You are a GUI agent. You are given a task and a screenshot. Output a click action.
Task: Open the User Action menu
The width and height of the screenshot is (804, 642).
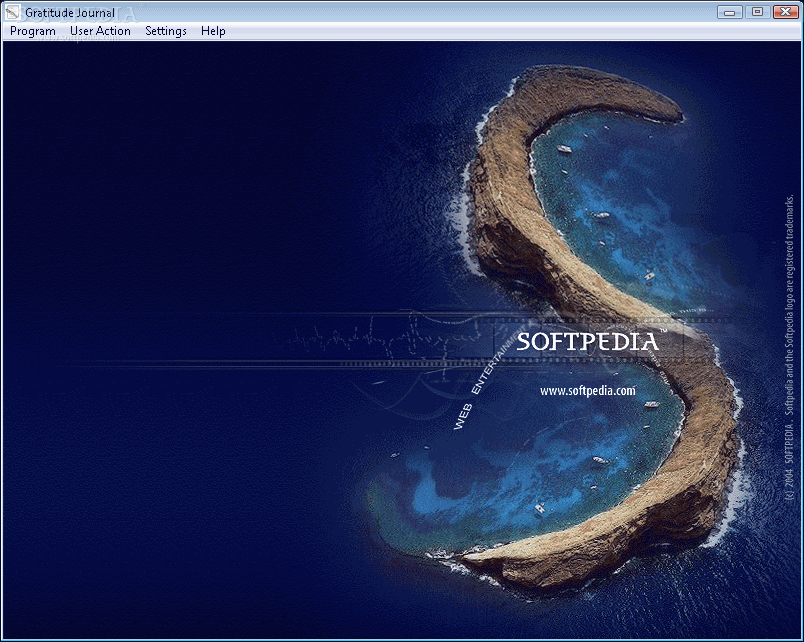[100, 31]
